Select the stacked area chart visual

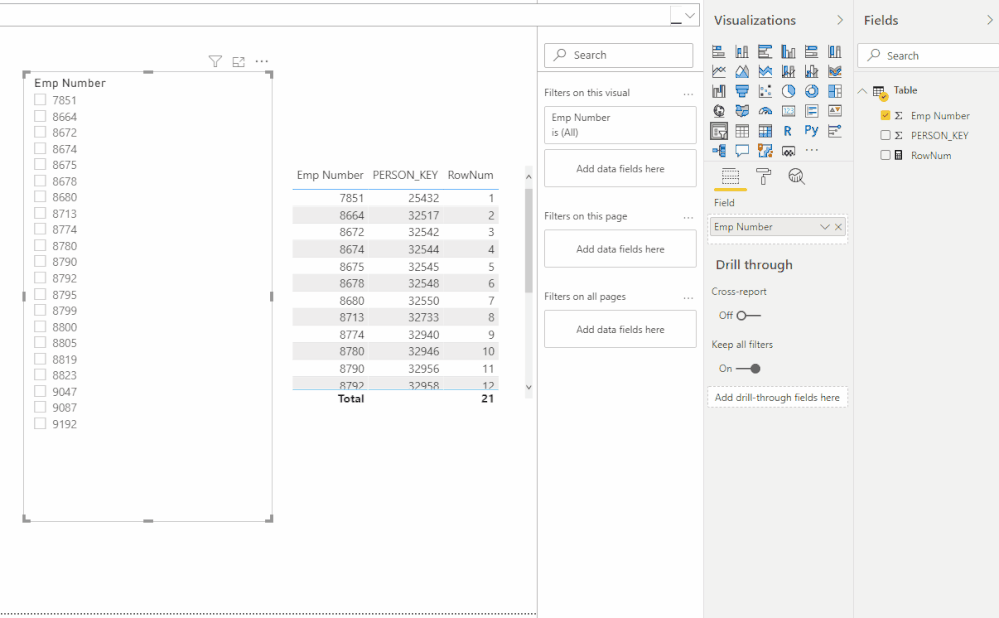coord(765,71)
